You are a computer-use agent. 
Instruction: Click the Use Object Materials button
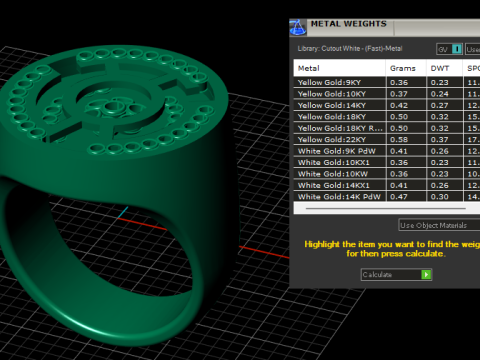439,225
